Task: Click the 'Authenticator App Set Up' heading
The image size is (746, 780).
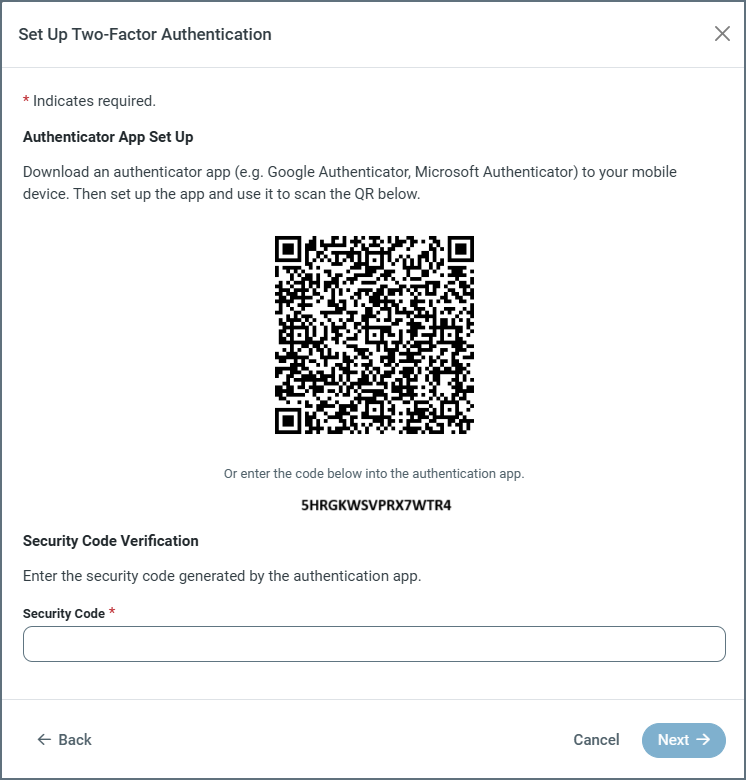Action: point(115,136)
